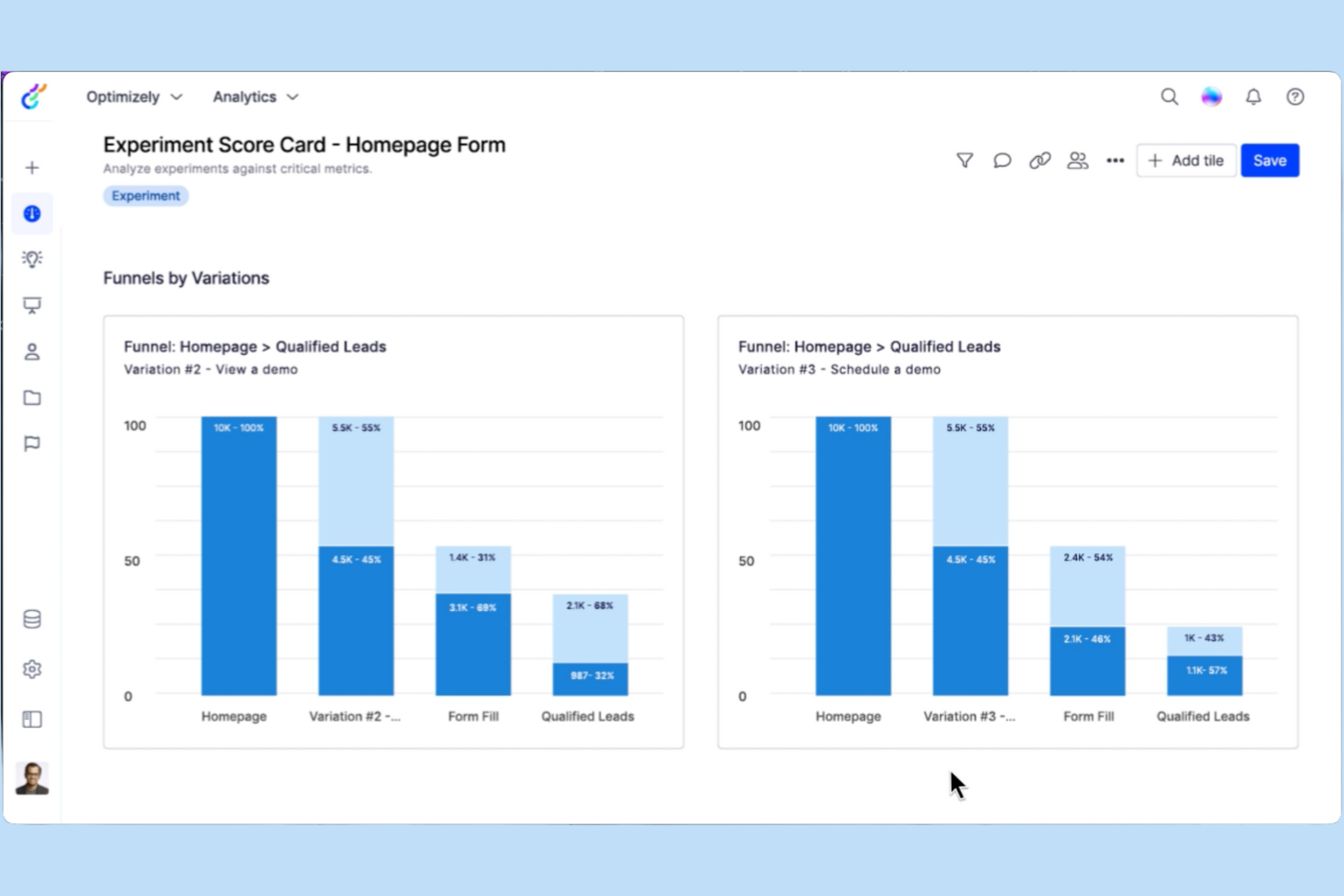Viewport: 1344px width, 896px height.
Task: Apply a filter using the funnel icon
Action: 964,160
